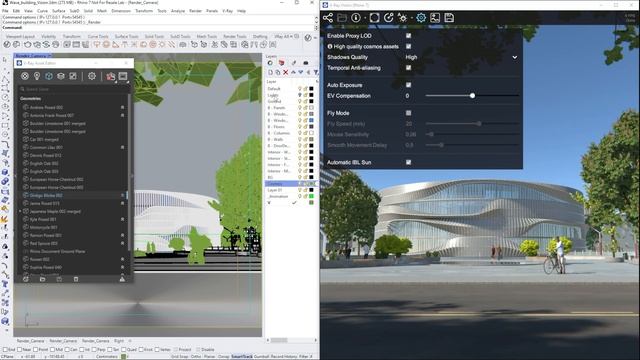Click move layer down arrow icon
The height and width of the screenshot is (360, 640).
(301, 72)
